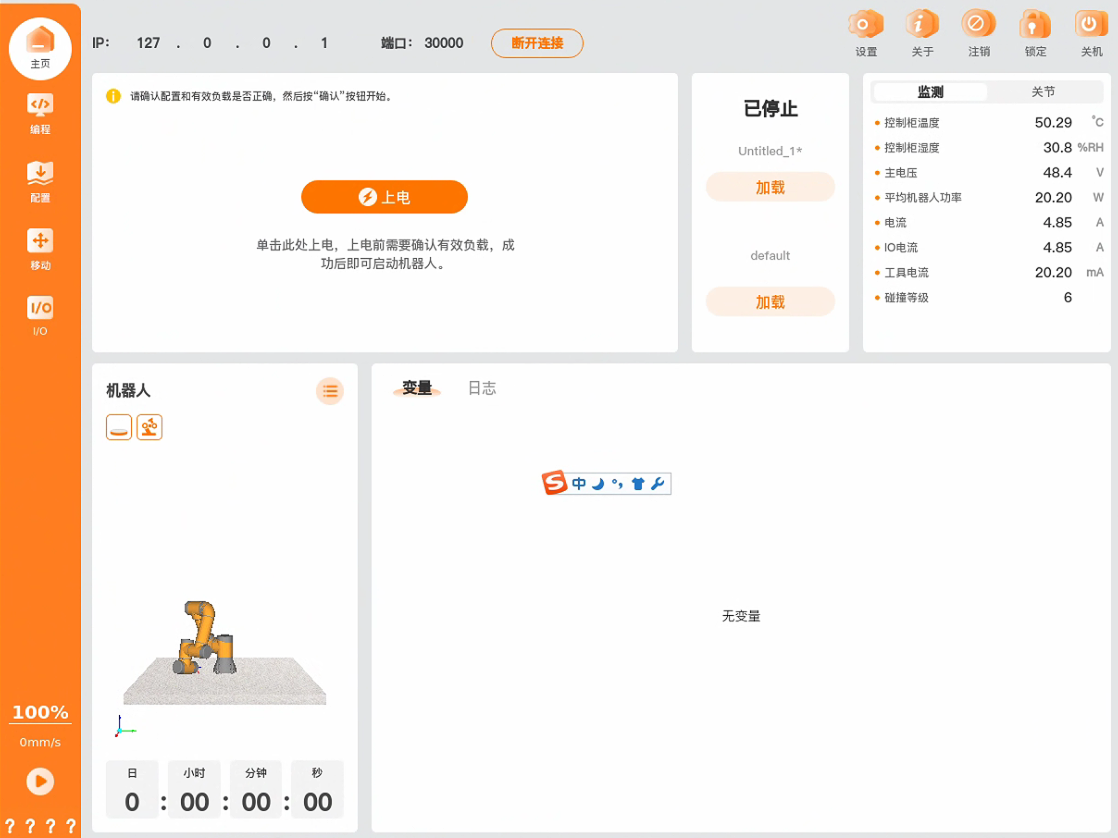Expand the robot panel list menu
Image resolution: width=1118 pixels, height=838 pixels.
pos(330,391)
